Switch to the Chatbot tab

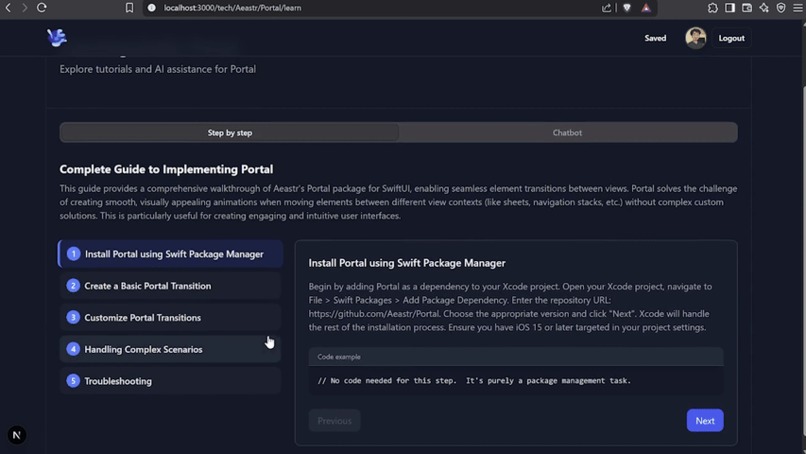567,133
